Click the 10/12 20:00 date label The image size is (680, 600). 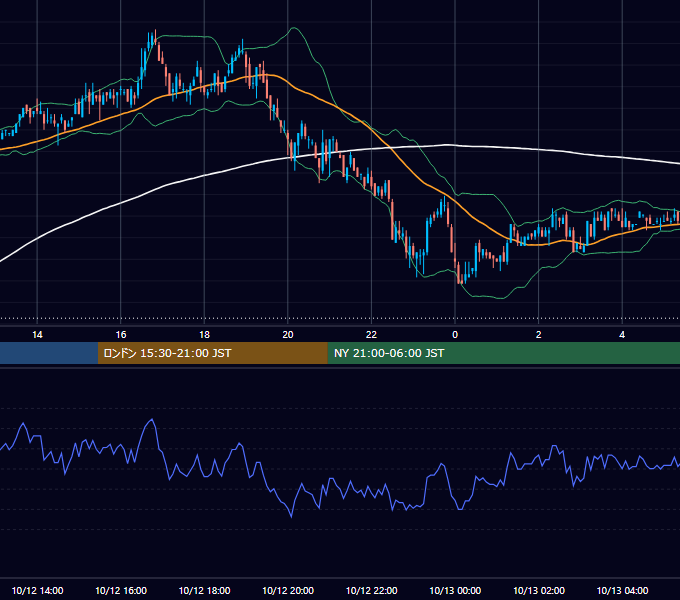click(x=288, y=590)
